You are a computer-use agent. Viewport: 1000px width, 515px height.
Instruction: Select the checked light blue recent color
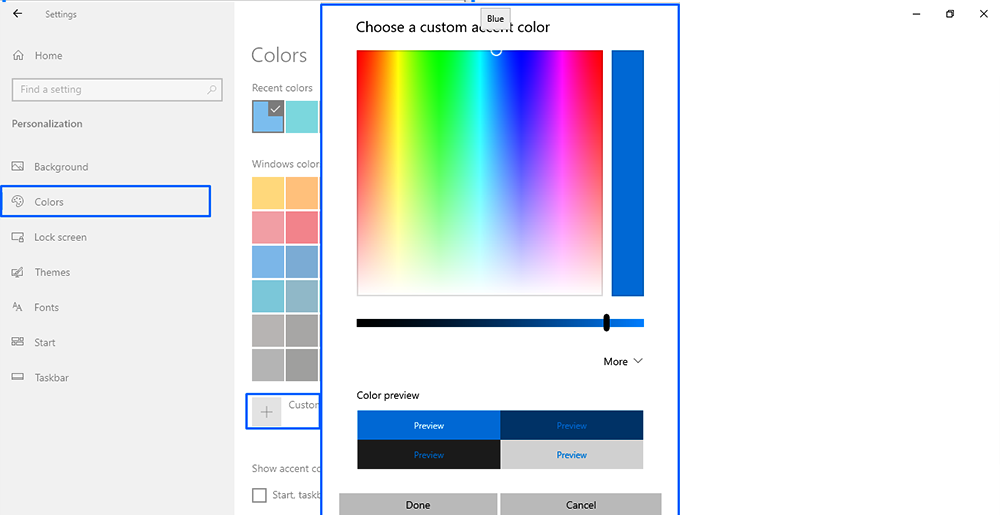268,116
